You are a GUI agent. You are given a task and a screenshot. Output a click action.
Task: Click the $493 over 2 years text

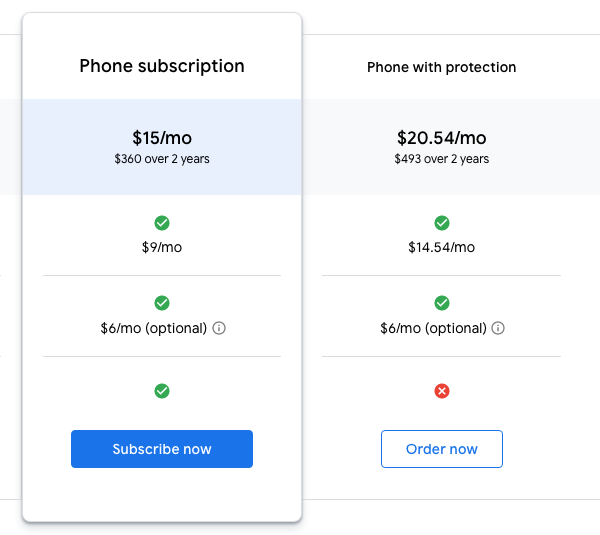pyautogui.click(x=442, y=159)
